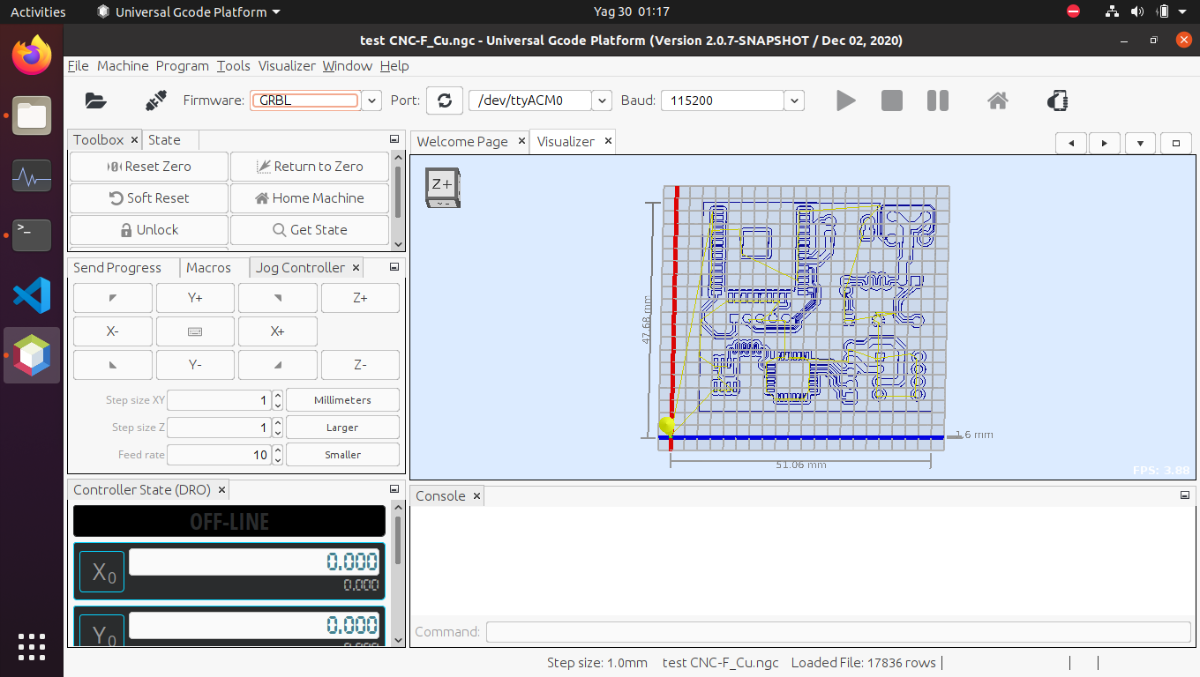Toggle units with Millimeters button
The height and width of the screenshot is (677, 1200).
coord(343,400)
